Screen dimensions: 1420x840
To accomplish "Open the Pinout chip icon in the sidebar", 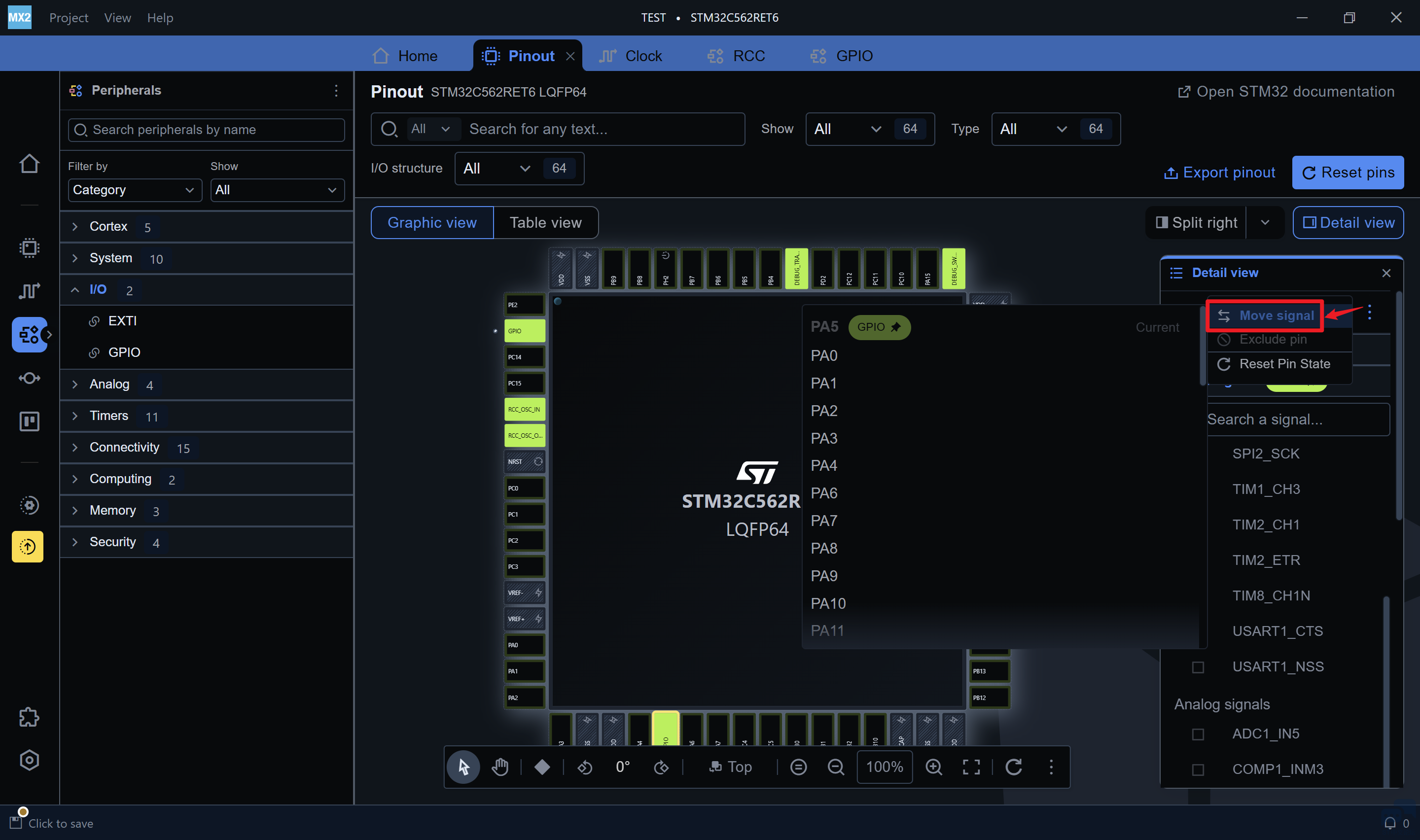I will 29,247.
